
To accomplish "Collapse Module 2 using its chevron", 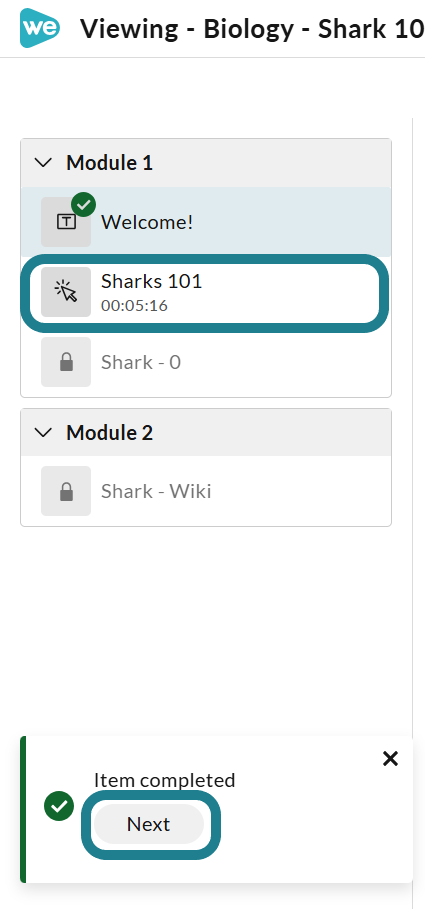I will point(43,432).
